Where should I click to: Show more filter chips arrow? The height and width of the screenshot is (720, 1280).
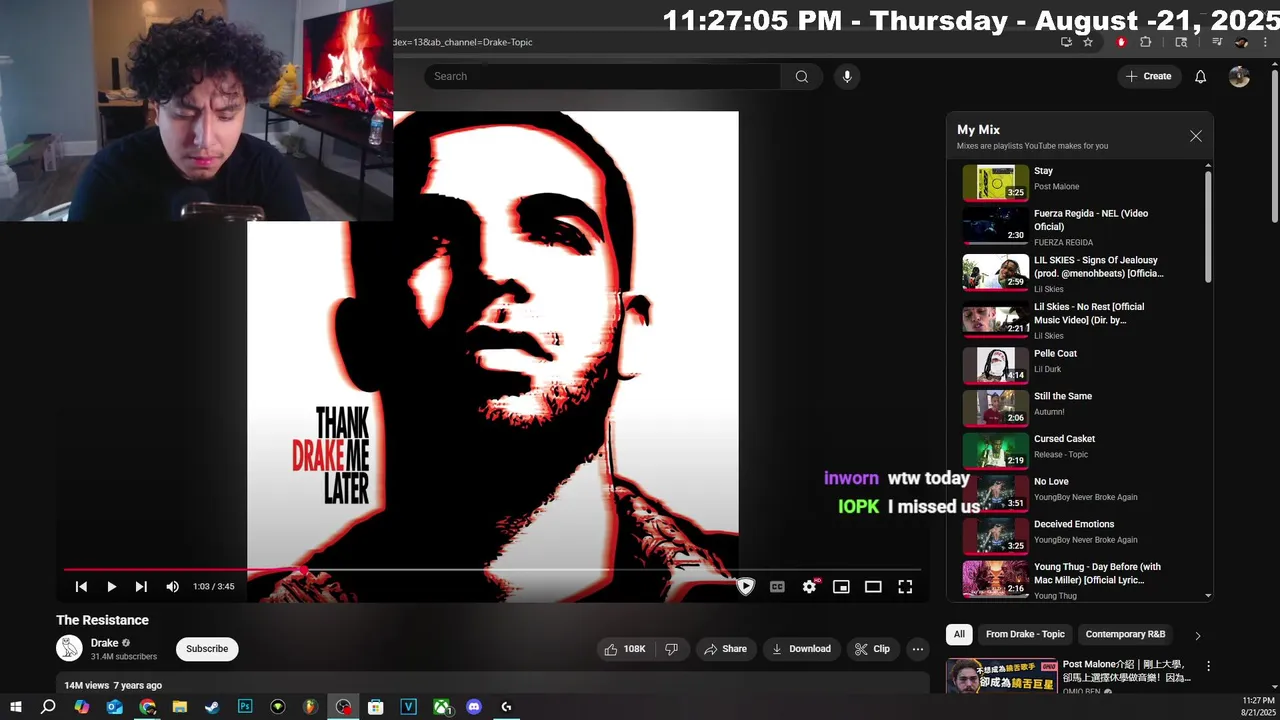pyautogui.click(x=1197, y=635)
